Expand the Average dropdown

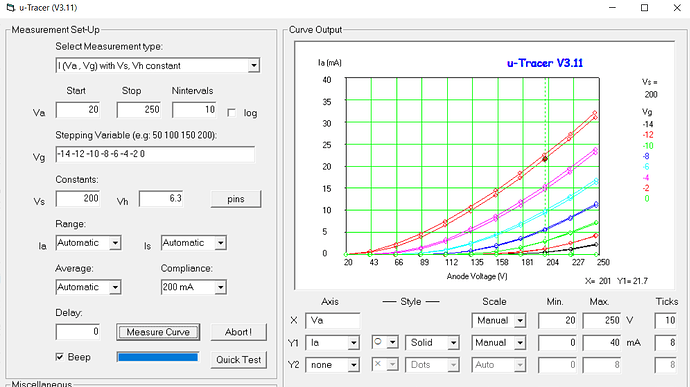115,287
